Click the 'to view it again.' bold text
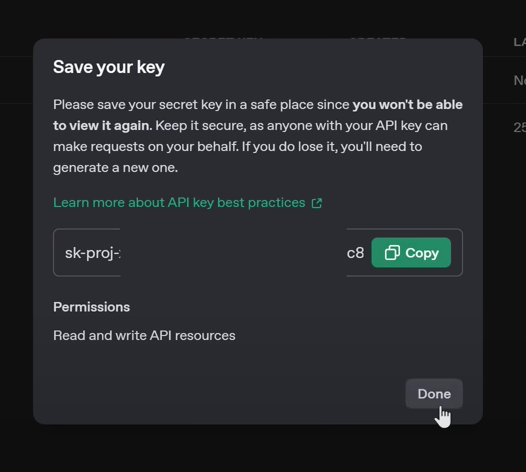 (x=103, y=125)
